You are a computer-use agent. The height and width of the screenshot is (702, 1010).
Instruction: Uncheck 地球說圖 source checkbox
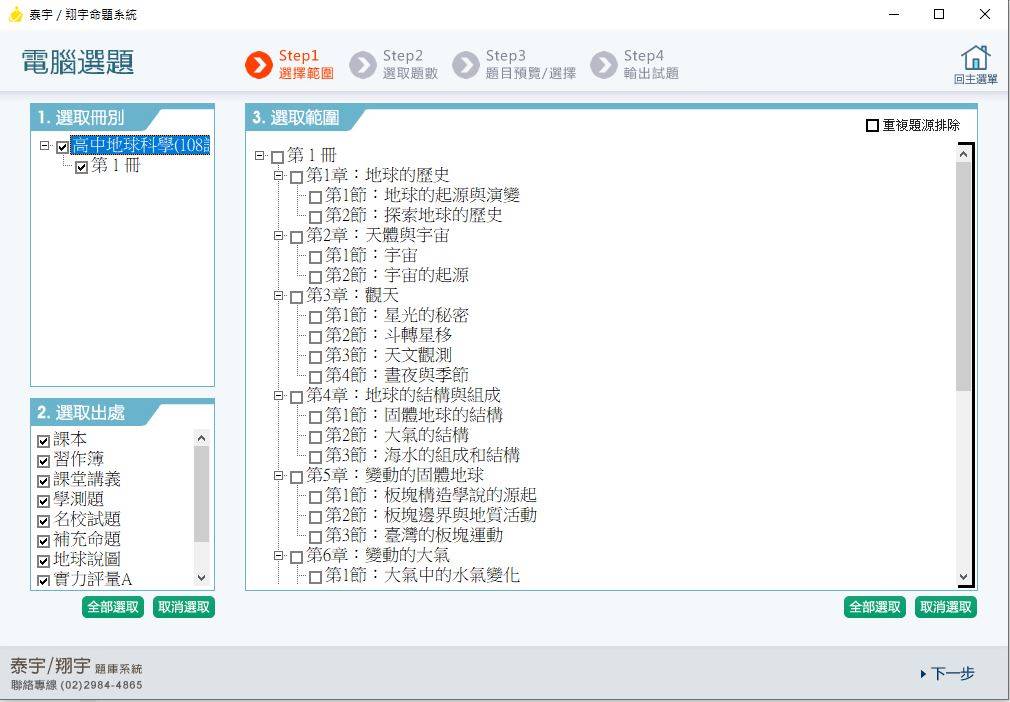pyautogui.click(x=44, y=561)
